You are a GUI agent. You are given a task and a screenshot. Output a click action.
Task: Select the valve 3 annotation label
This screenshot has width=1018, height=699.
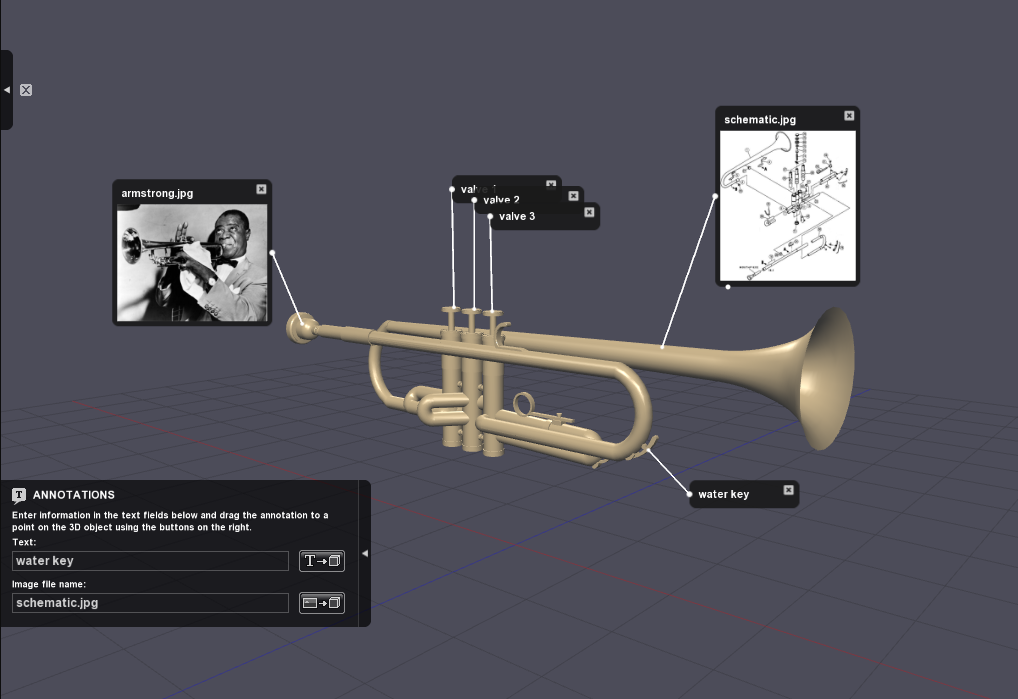(517, 216)
